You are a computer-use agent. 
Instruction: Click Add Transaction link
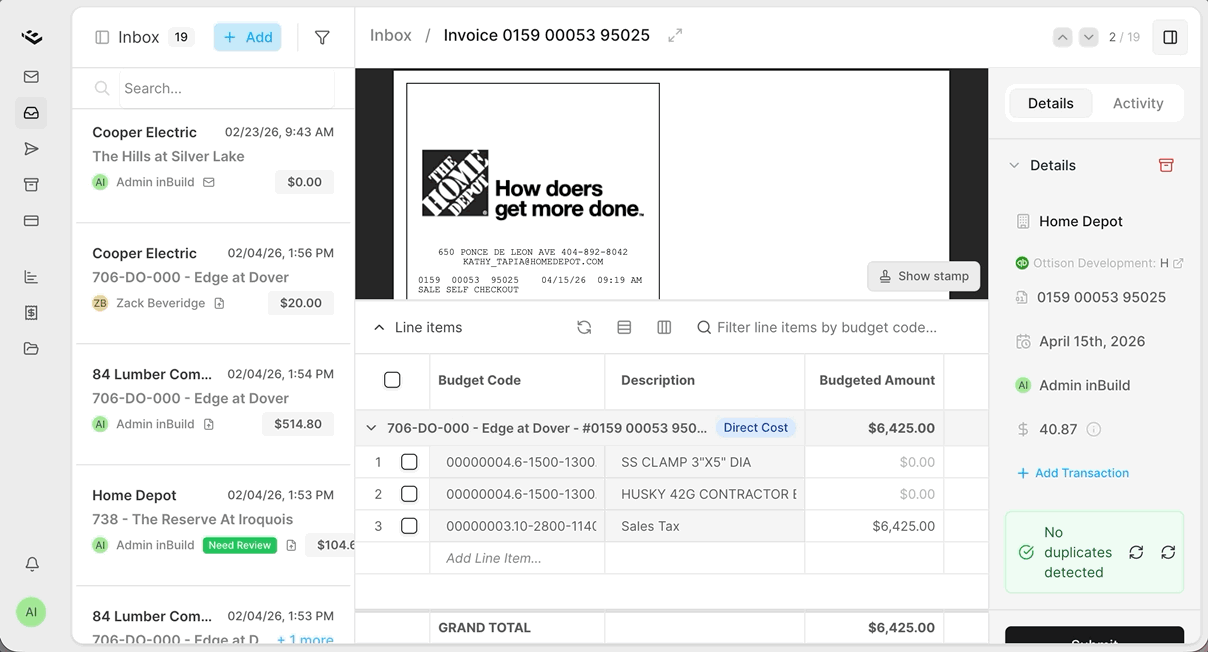(x=1073, y=473)
